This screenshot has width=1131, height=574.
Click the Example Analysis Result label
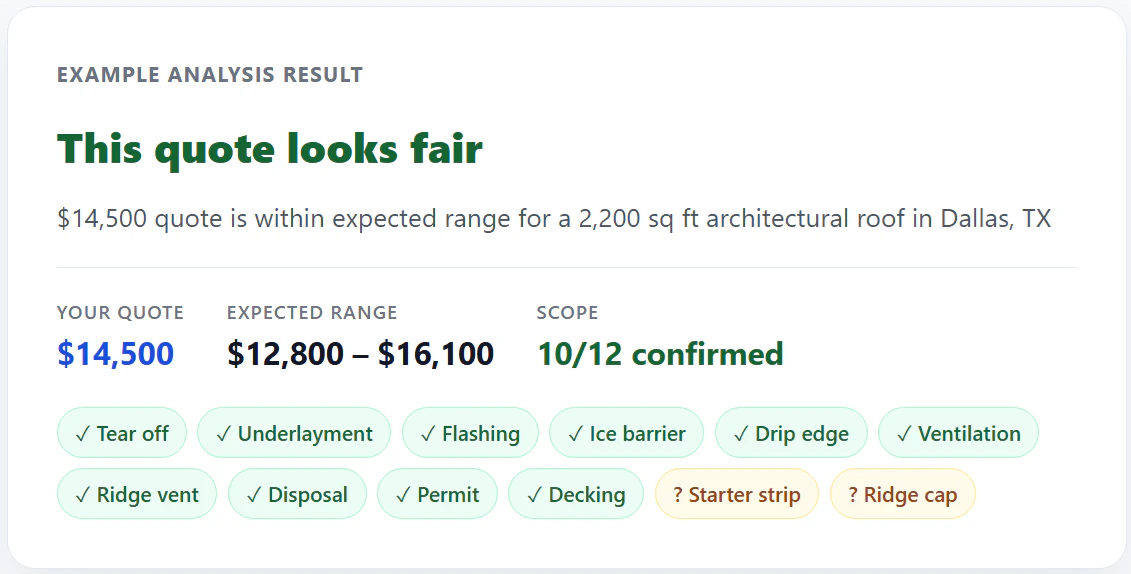[x=210, y=75]
